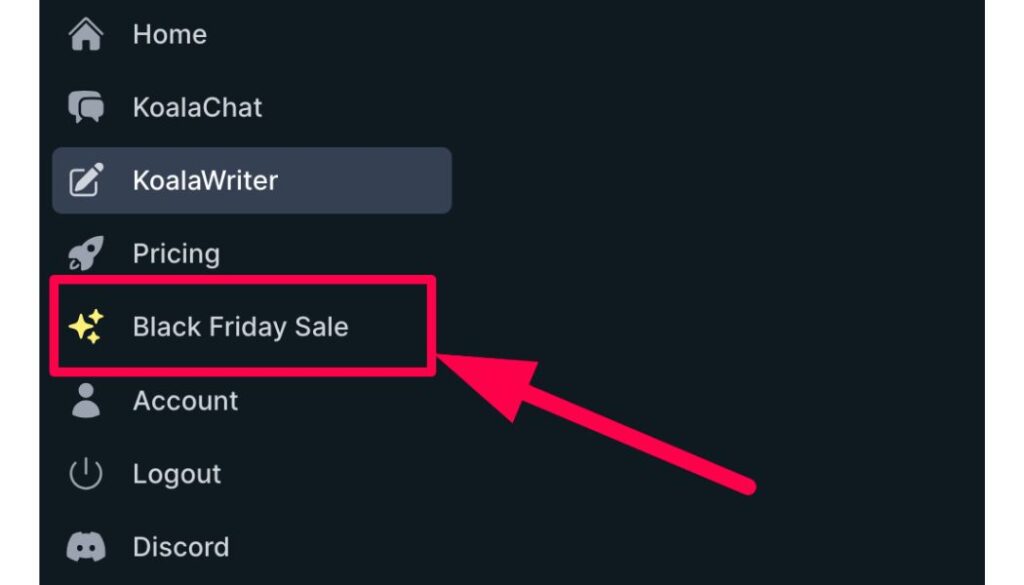The image size is (1024, 585).
Task: Click the Account person icon
Action: pyautogui.click(x=85, y=401)
